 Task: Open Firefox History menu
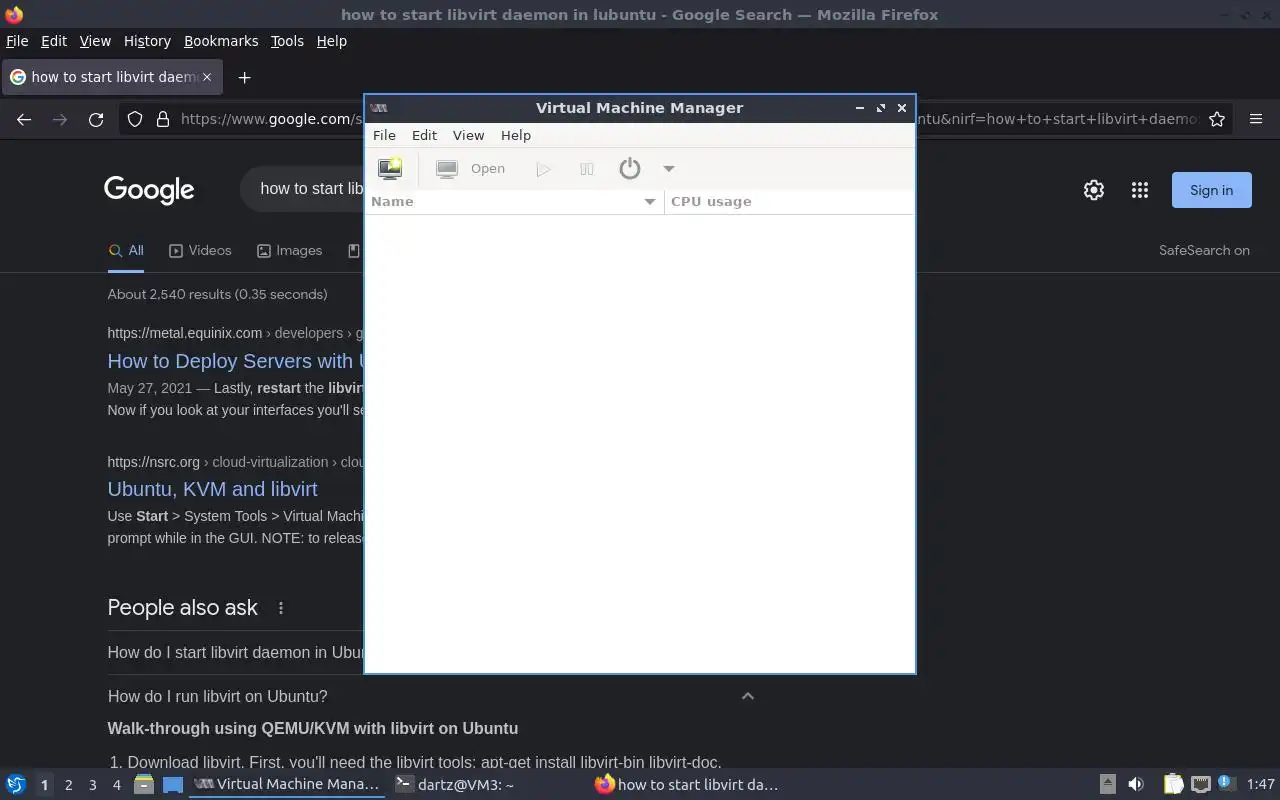(x=147, y=41)
